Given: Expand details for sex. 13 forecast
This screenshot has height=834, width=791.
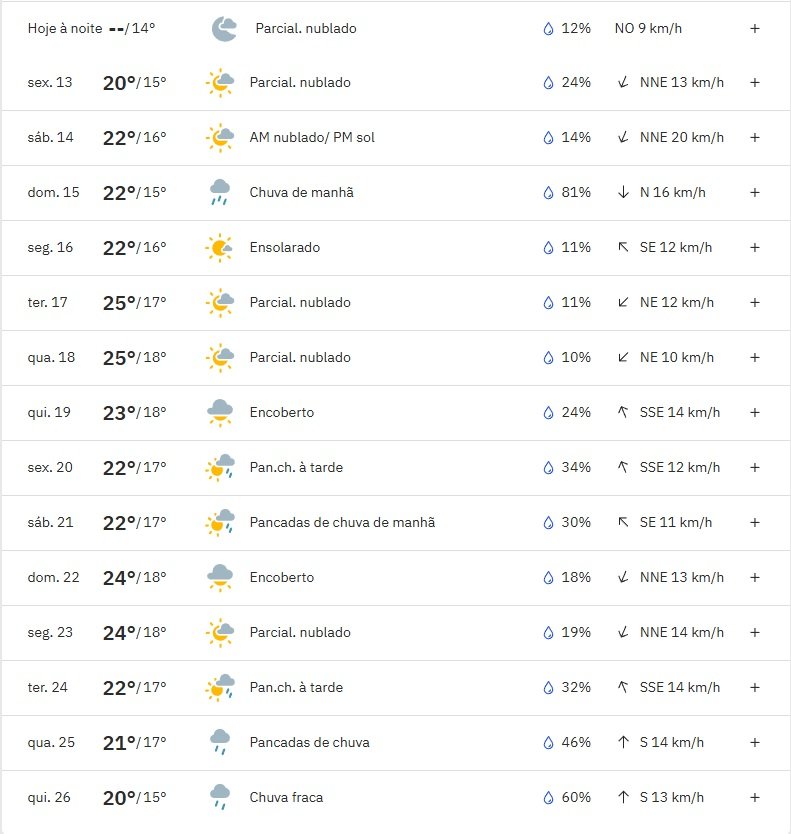Looking at the screenshot, I should [754, 82].
